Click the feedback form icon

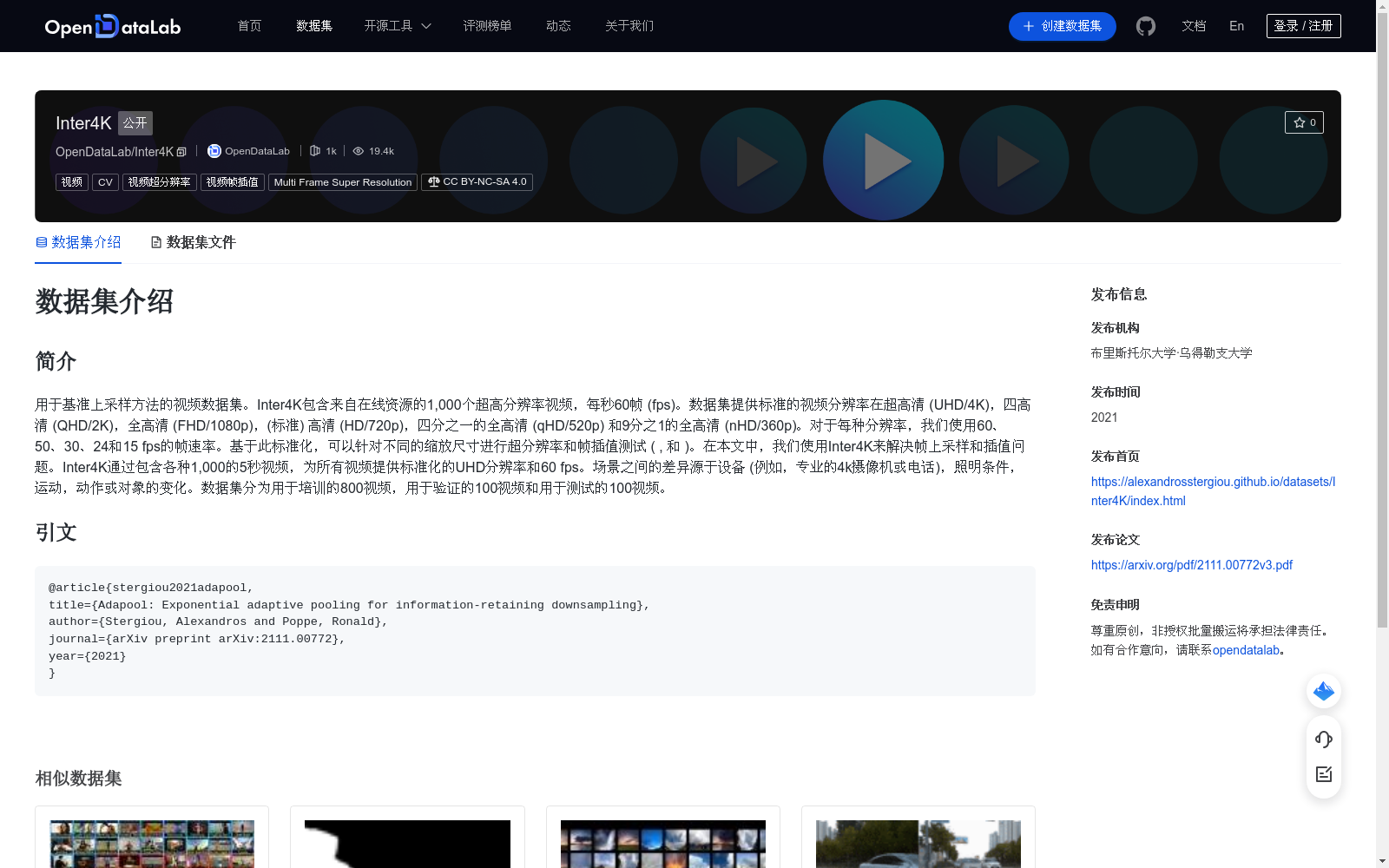pos(1324,774)
